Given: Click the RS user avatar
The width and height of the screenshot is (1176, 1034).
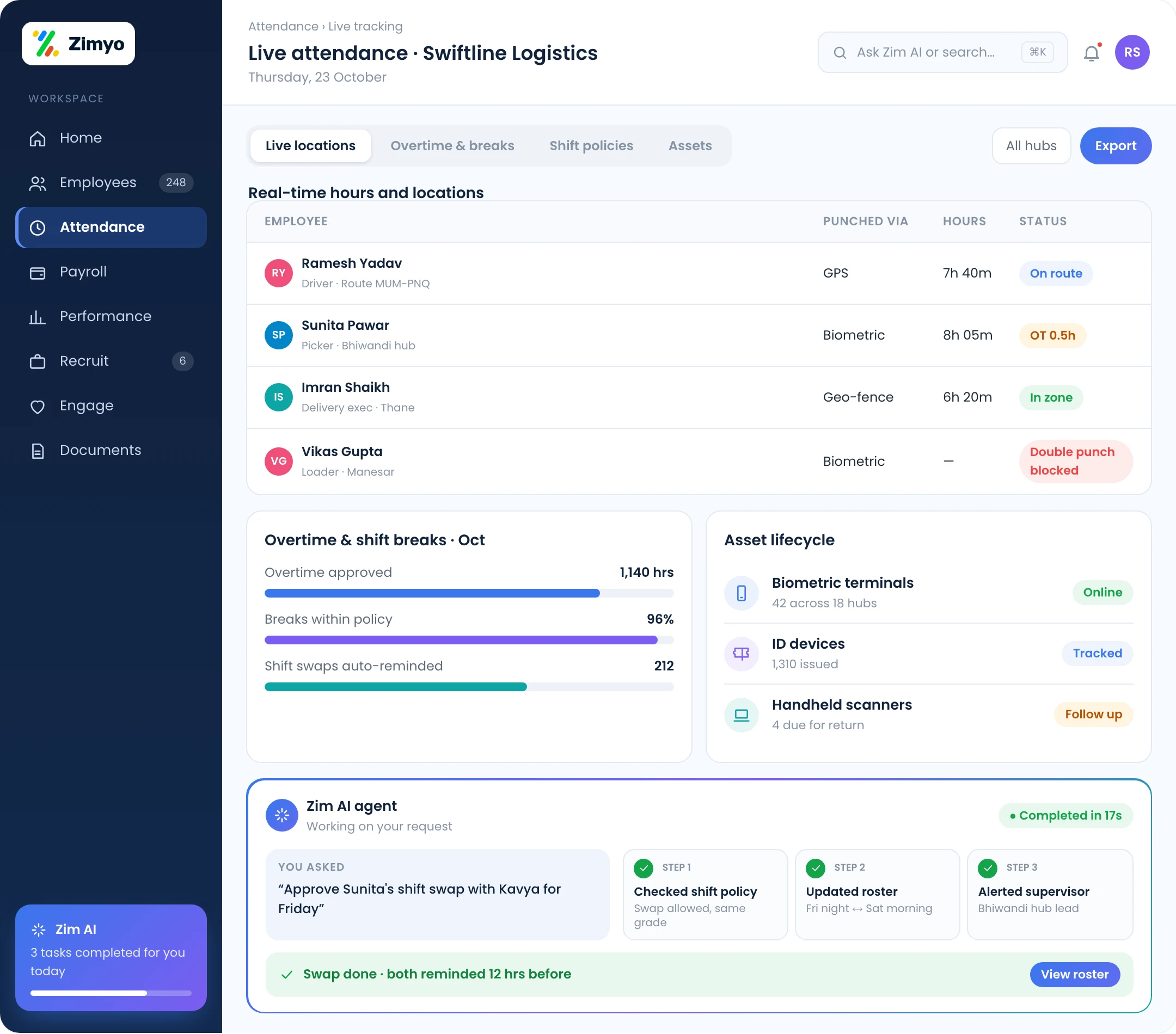Looking at the screenshot, I should [1132, 52].
